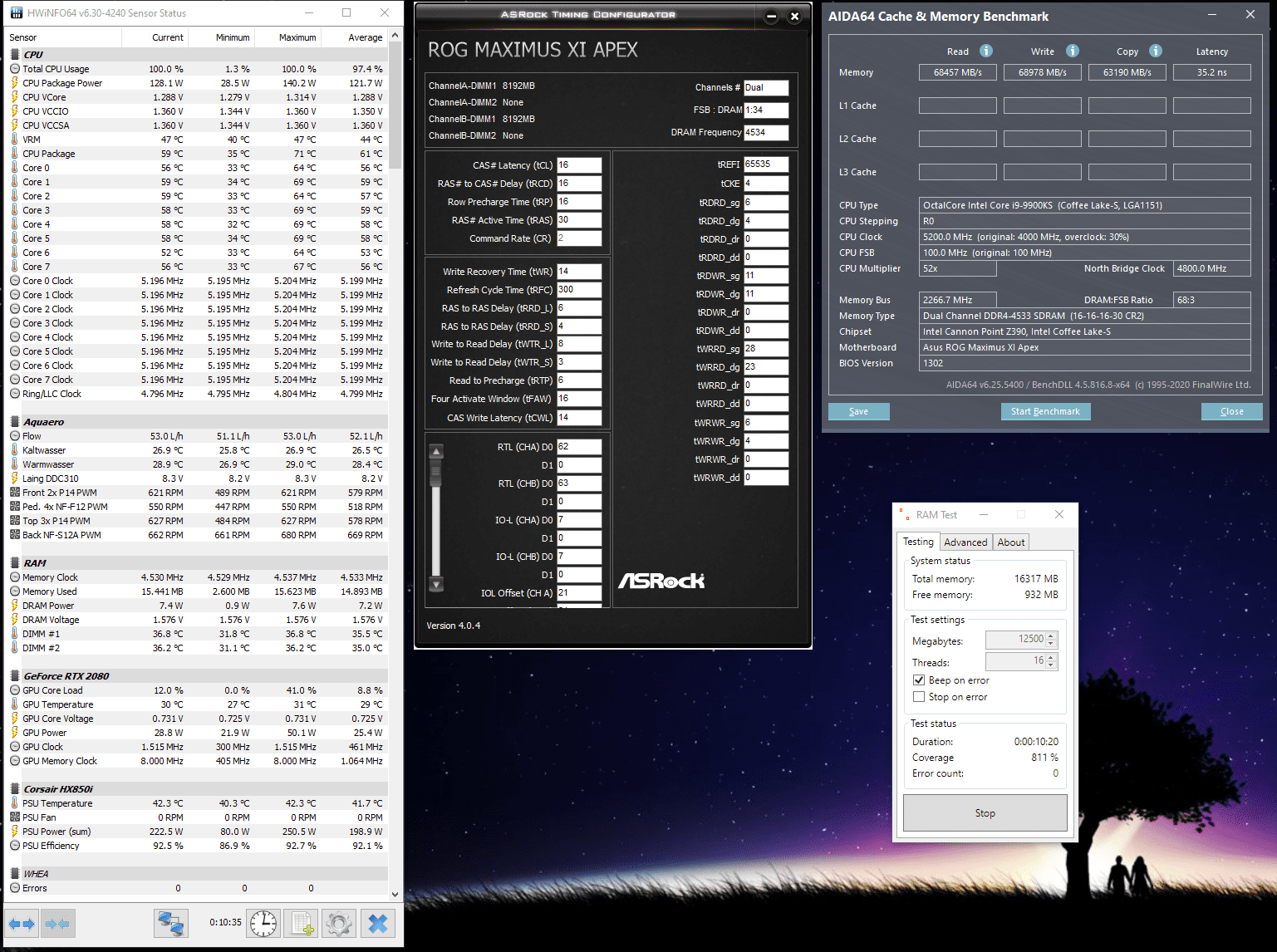1277x952 pixels.
Task: Close the ASRock Timing Configurator window
Action: [x=794, y=16]
